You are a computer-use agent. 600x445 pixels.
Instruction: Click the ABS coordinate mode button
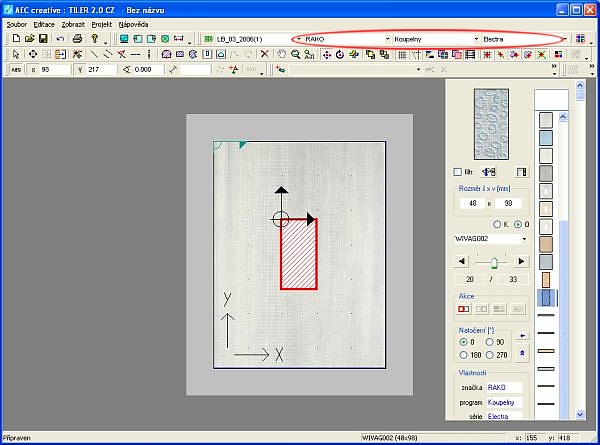pyautogui.click(x=16, y=70)
